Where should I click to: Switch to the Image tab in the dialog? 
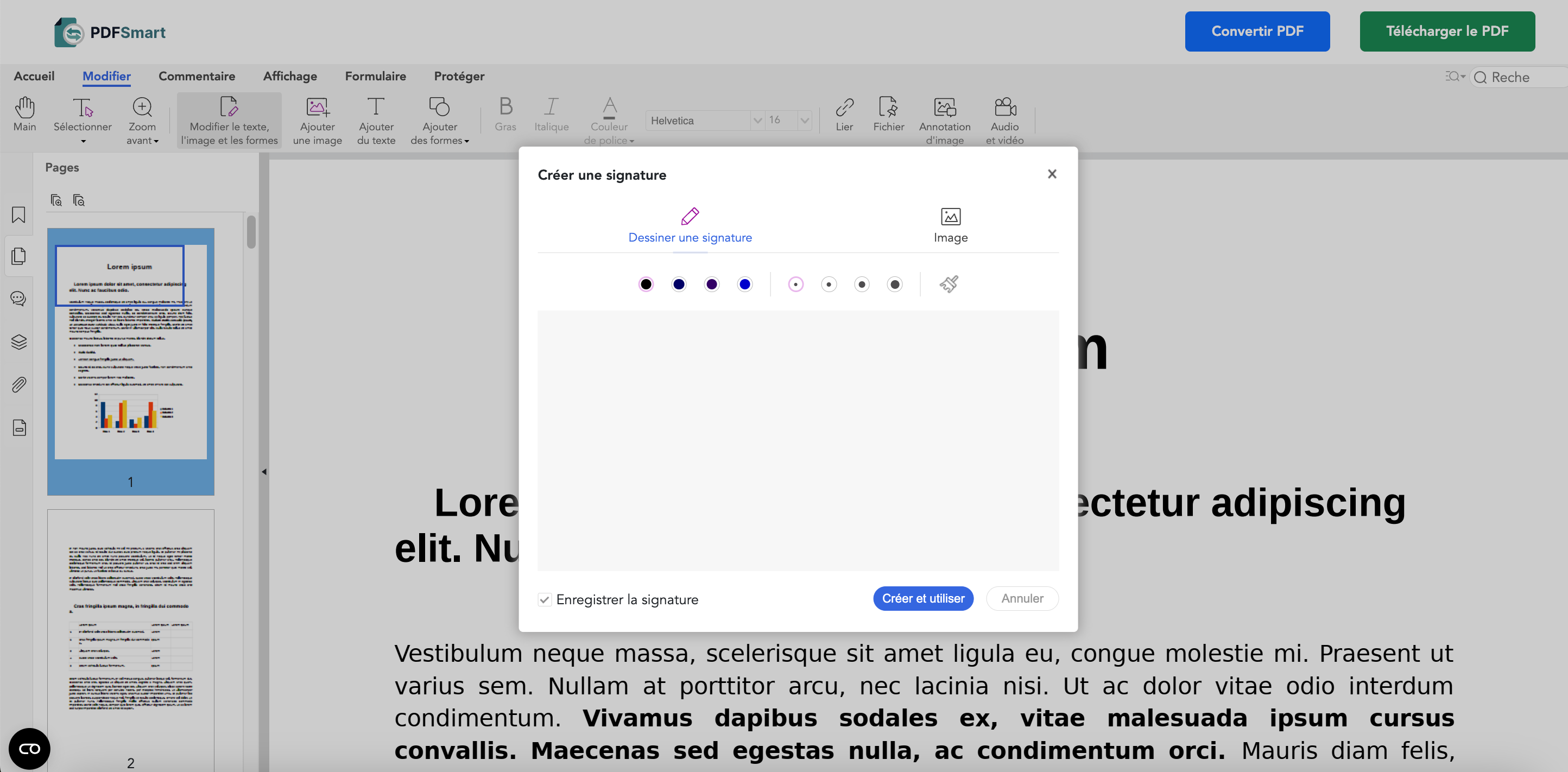(x=951, y=225)
